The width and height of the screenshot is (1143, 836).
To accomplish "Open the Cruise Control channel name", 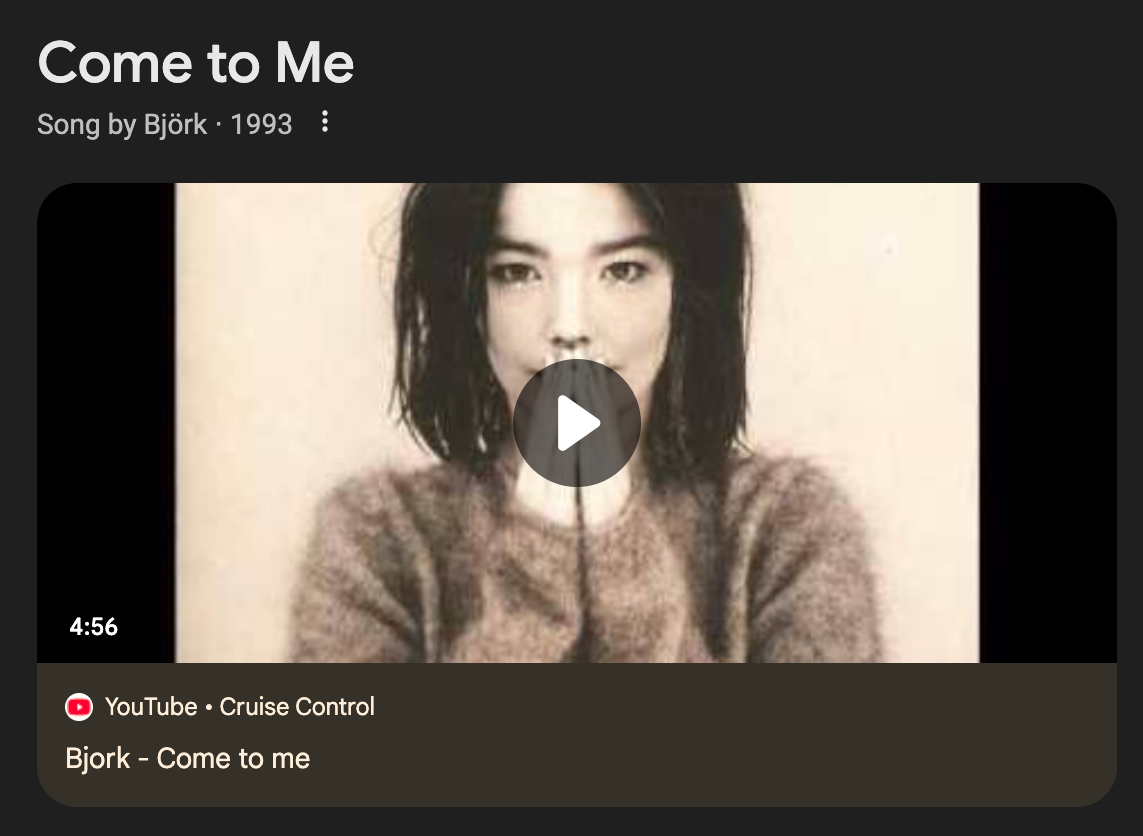I will click(297, 706).
